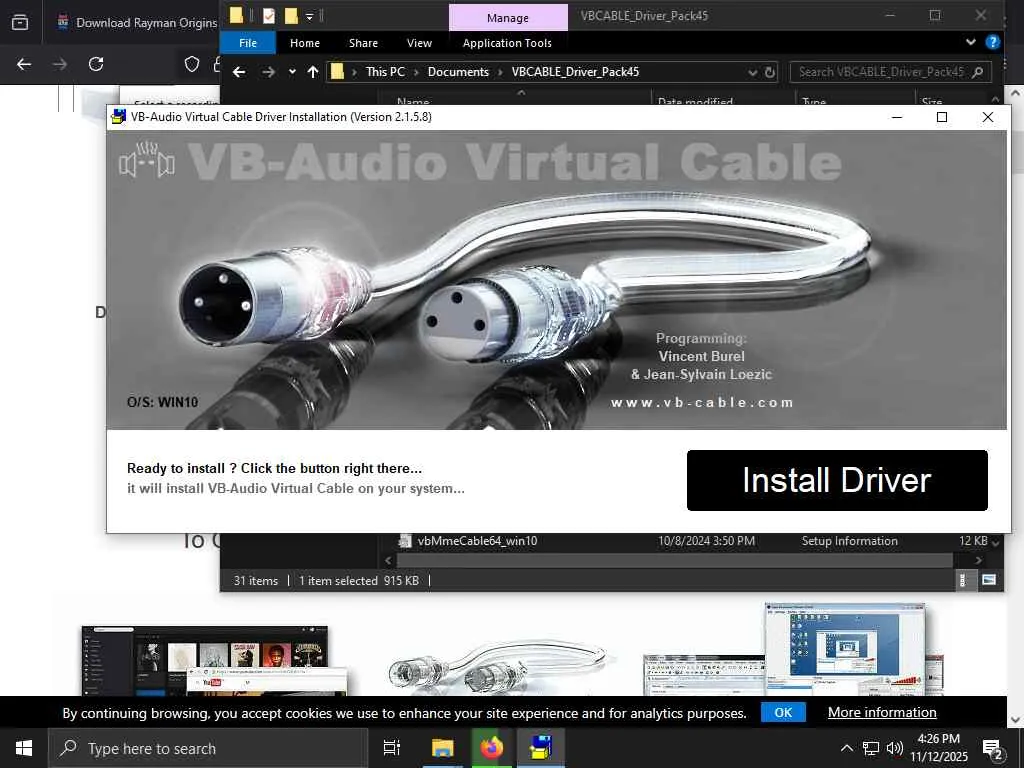1024x768 pixels.
Task: Click Explorer horizontal scrollbar left arrow
Action: pos(388,560)
